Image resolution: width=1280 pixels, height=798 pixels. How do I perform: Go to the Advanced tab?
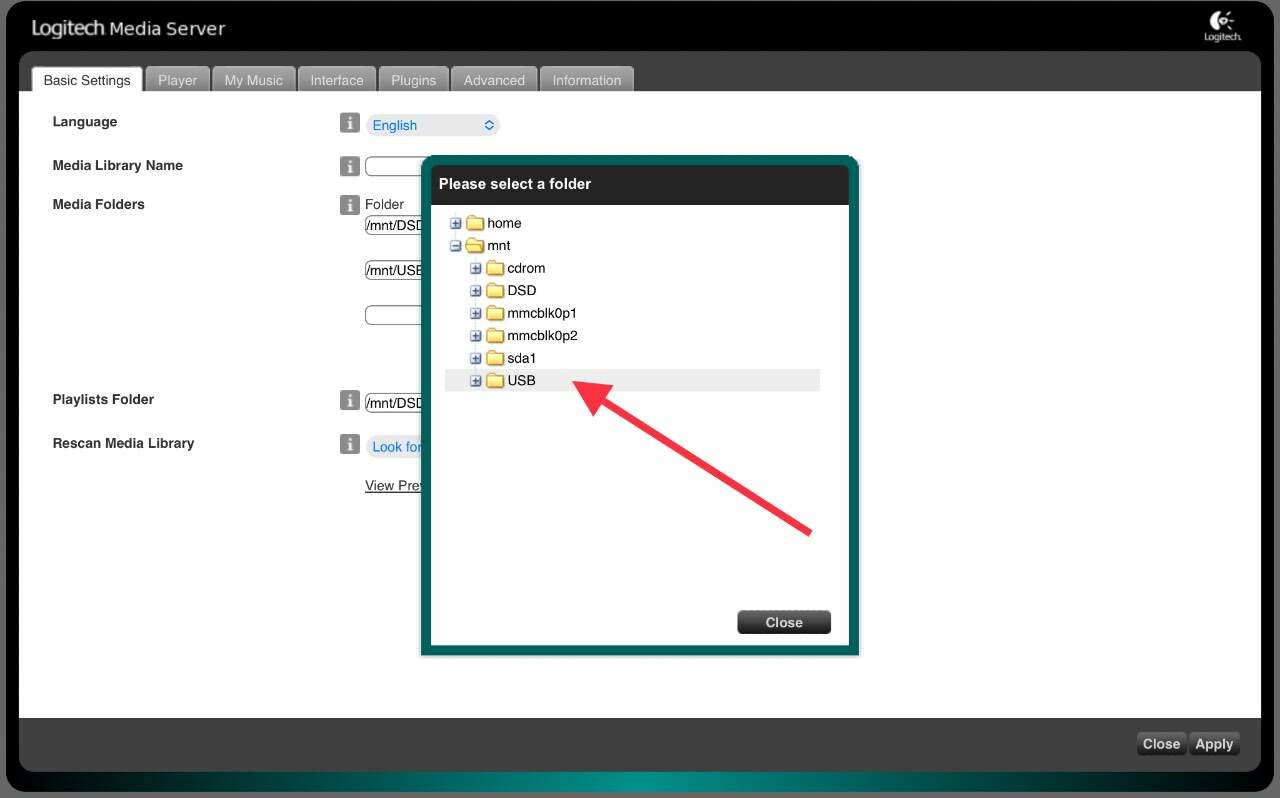(494, 80)
